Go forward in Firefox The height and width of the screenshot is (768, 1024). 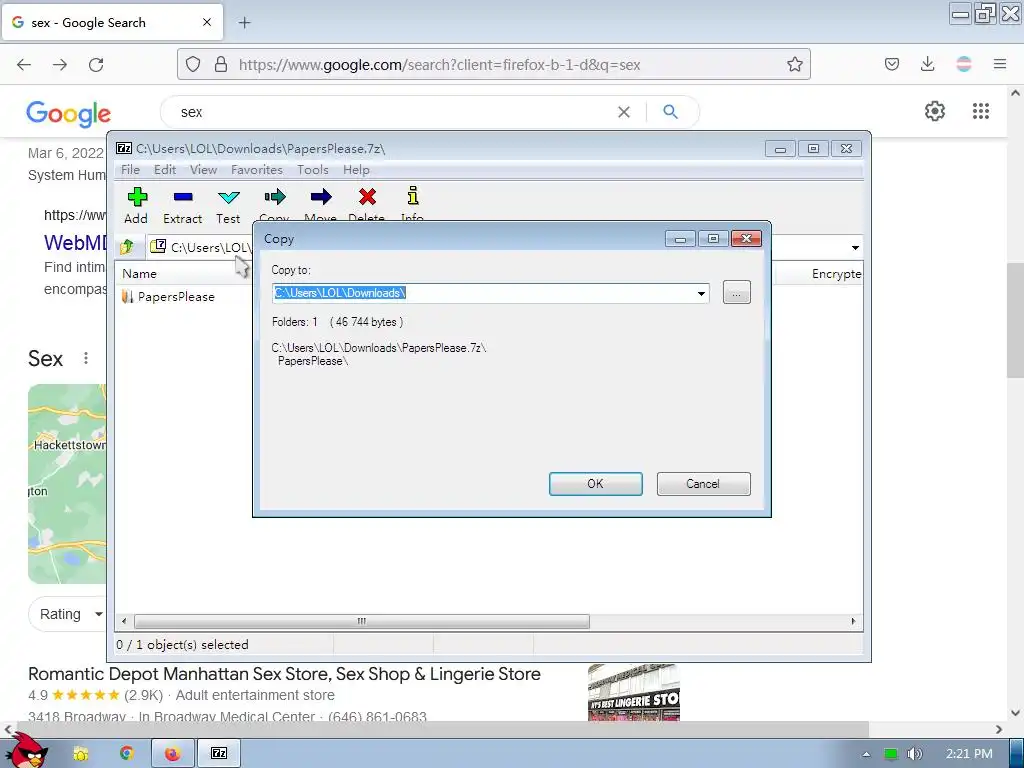coord(60,64)
